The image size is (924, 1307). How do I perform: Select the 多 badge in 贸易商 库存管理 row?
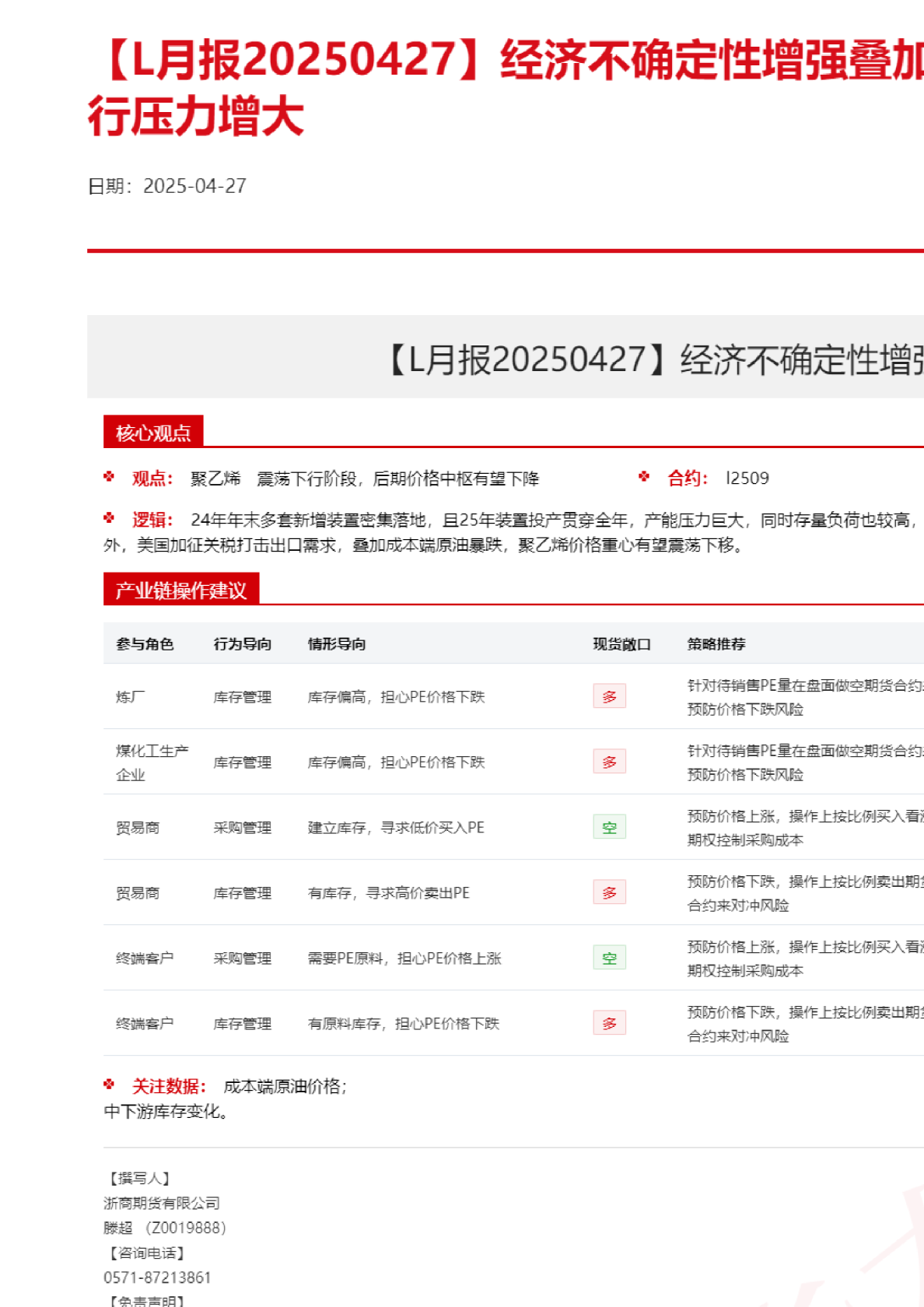click(x=609, y=892)
